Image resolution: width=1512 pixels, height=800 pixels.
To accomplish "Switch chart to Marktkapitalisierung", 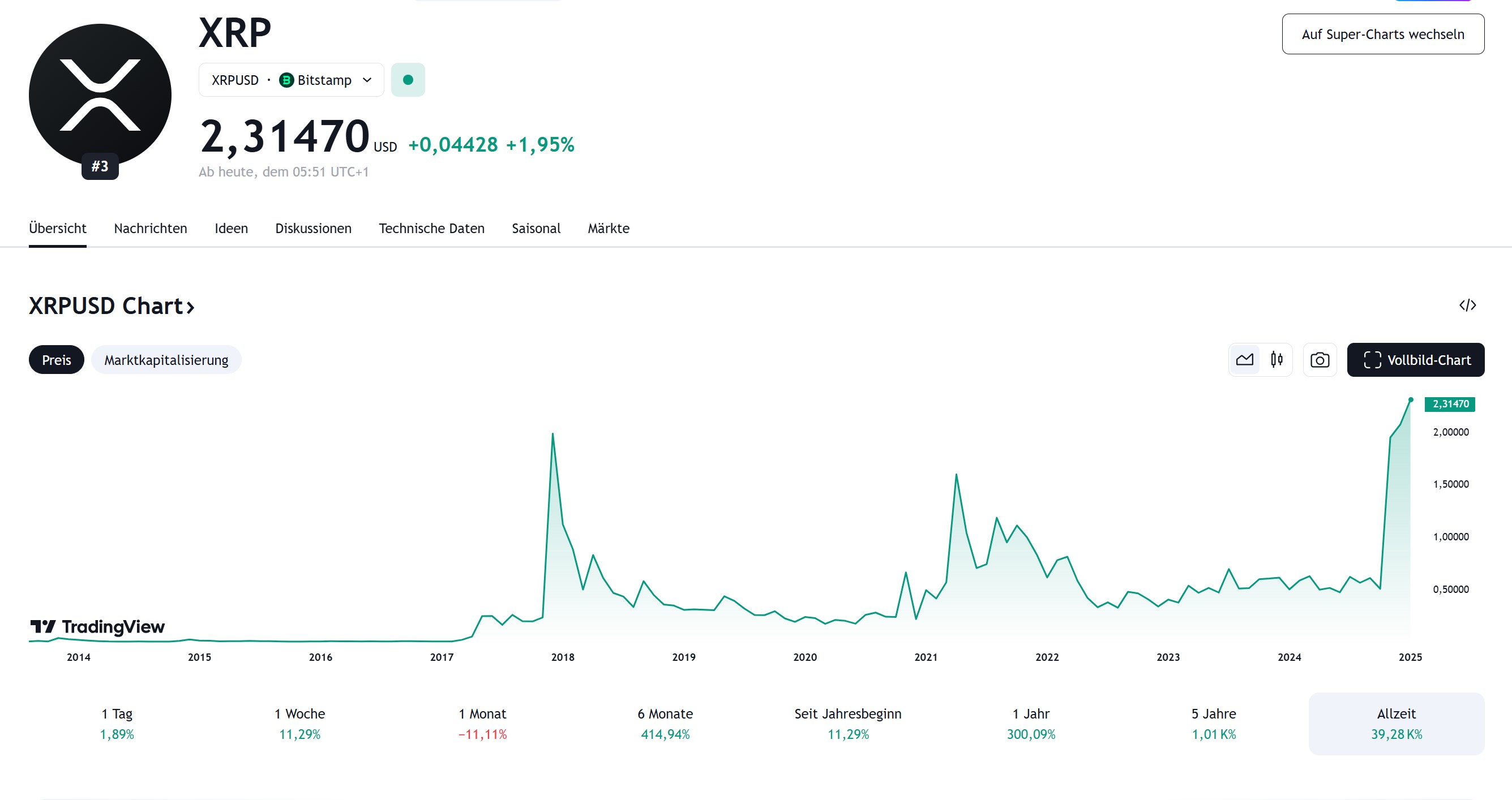I will (x=166, y=359).
